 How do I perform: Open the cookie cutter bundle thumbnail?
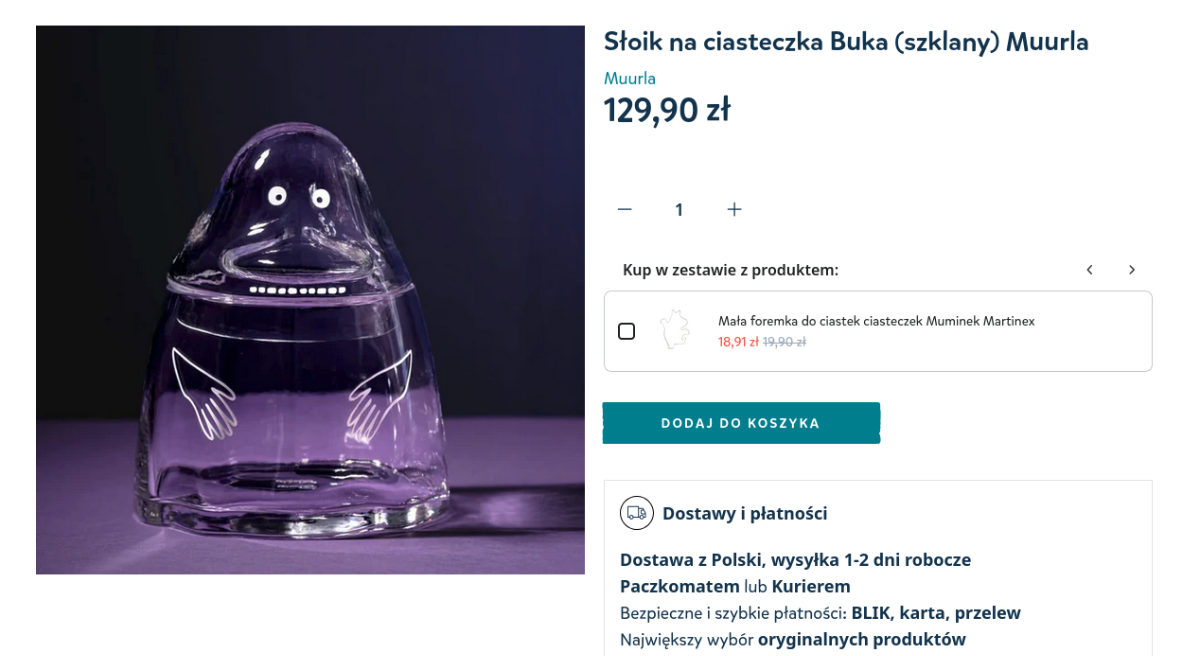coord(676,330)
